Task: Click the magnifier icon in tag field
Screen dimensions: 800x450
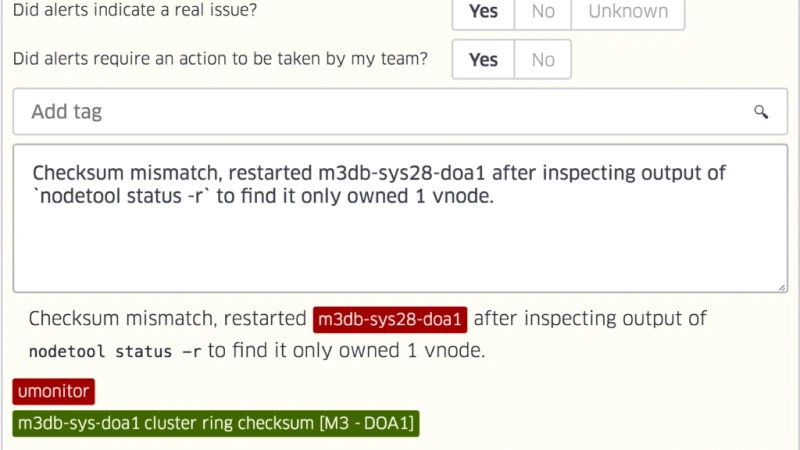Action: click(761, 112)
